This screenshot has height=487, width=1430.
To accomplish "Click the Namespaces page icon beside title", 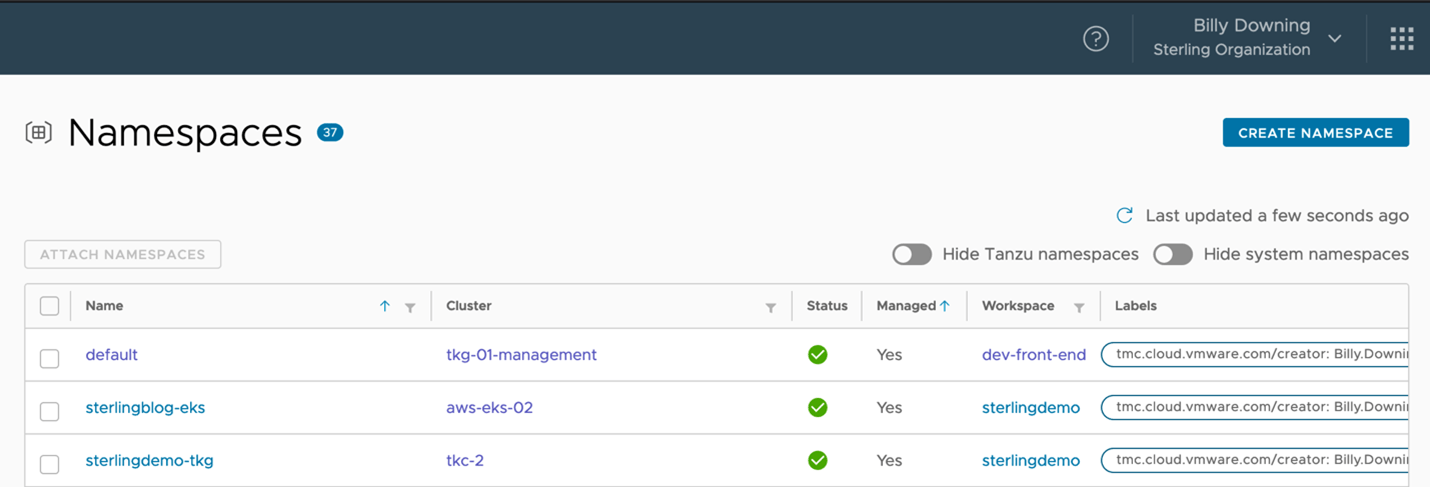I will click(39, 133).
